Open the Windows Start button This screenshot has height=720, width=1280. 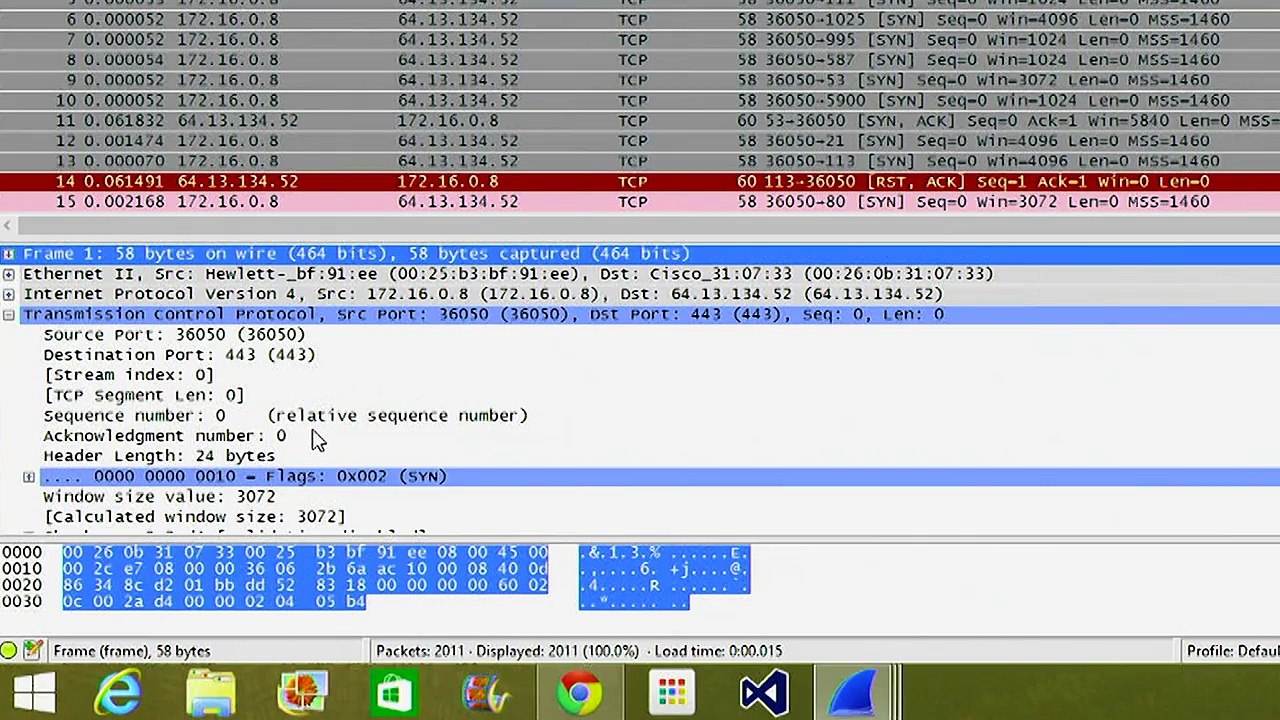click(x=33, y=693)
